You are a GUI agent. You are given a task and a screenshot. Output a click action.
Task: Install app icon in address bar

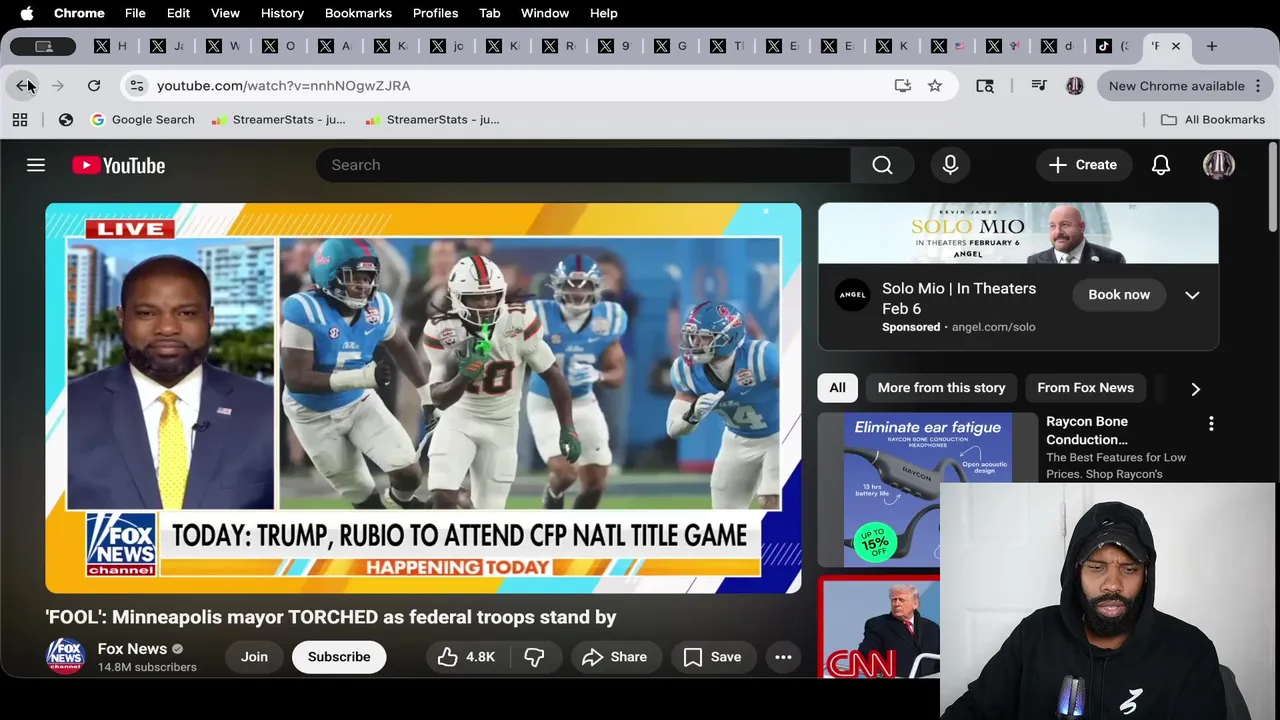pyautogui.click(x=903, y=86)
